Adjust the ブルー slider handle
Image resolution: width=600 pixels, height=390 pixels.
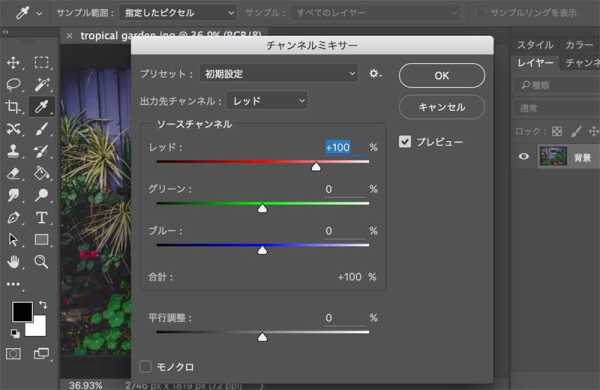(262, 250)
